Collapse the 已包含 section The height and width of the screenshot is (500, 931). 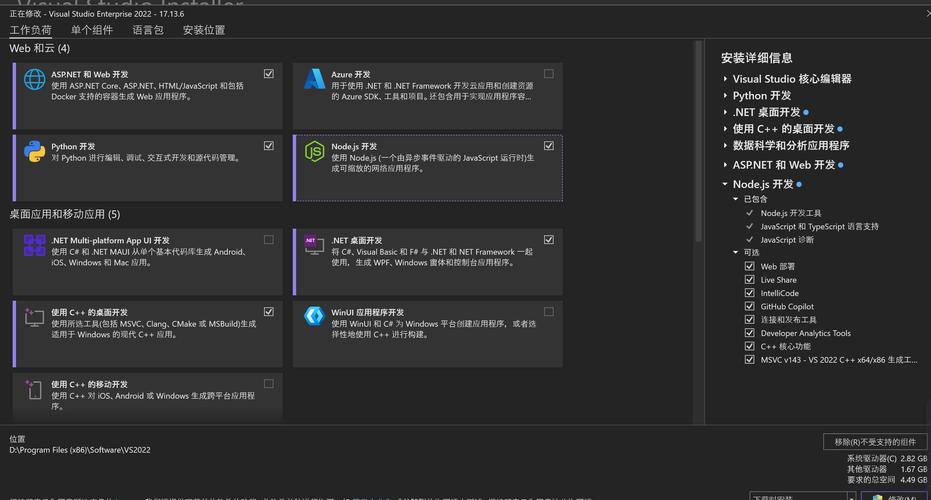(736, 199)
